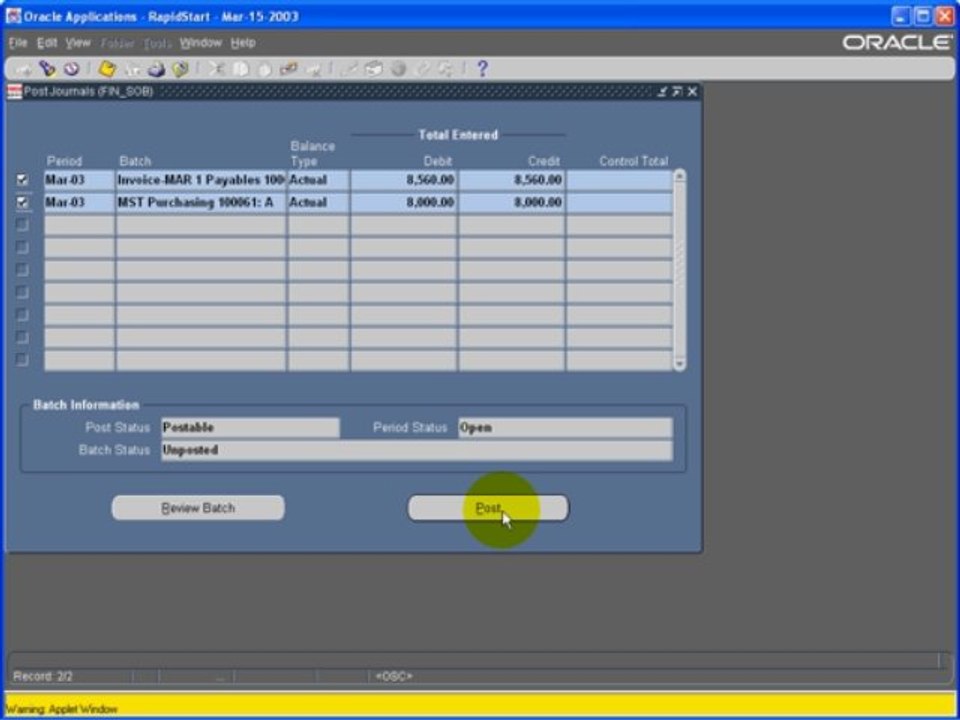Tick the checkbox of the third batch row
The width and height of the screenshot is (960, 720).
[x=23, y=225]
